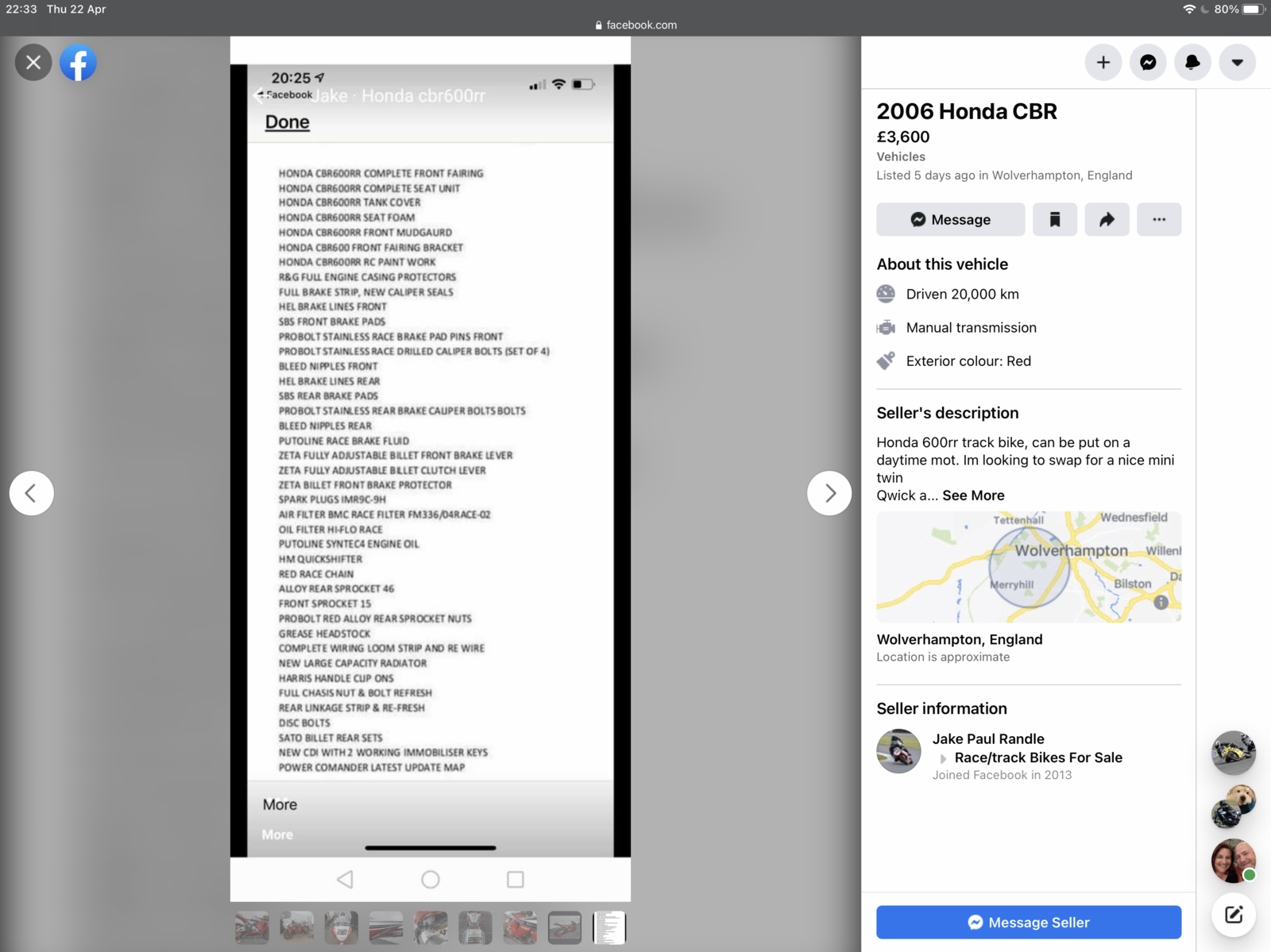The height and width of the screenshot is (952, 1271).
Task: Open the notifications bell
Action: coord(1192,62)
